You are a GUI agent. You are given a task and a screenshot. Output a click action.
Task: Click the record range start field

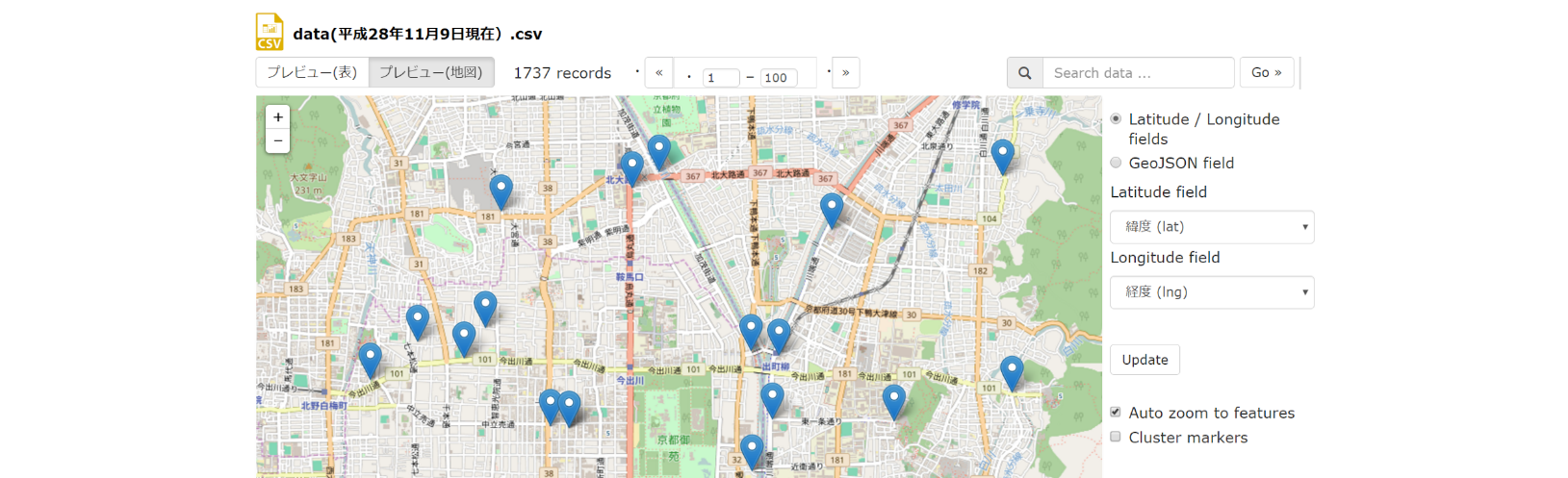pyautogui.click(x=721, y=78)
